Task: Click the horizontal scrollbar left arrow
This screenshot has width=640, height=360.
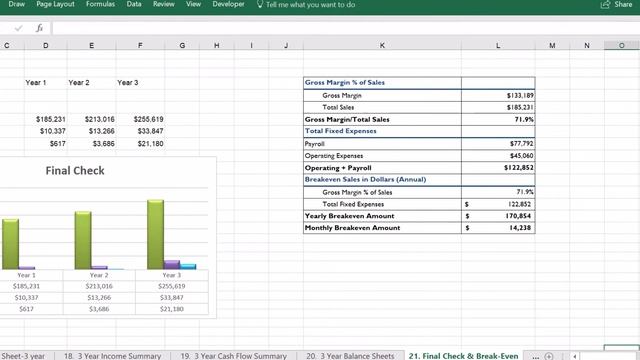Action: (x=575, y=356)
